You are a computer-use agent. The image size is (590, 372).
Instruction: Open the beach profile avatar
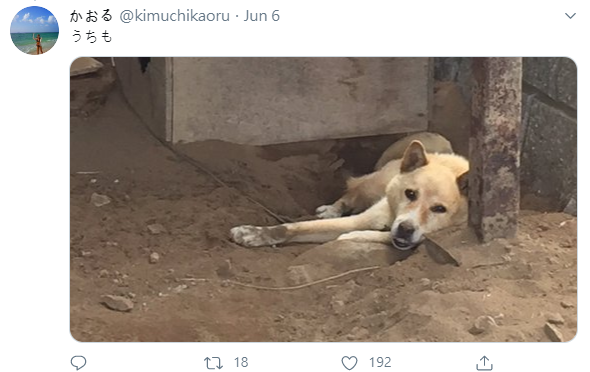[34, 30]
